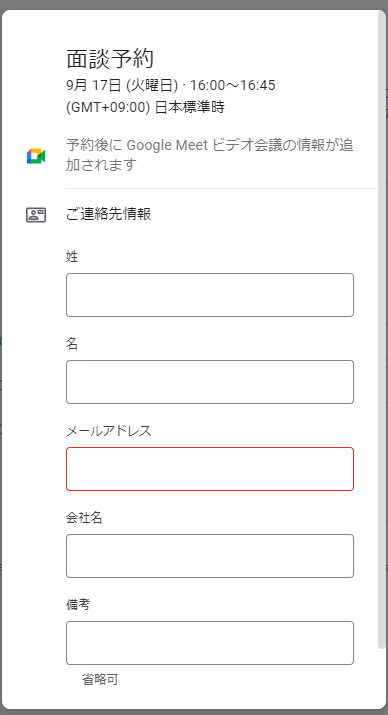Click the 備考 label

tap(78, 605)
